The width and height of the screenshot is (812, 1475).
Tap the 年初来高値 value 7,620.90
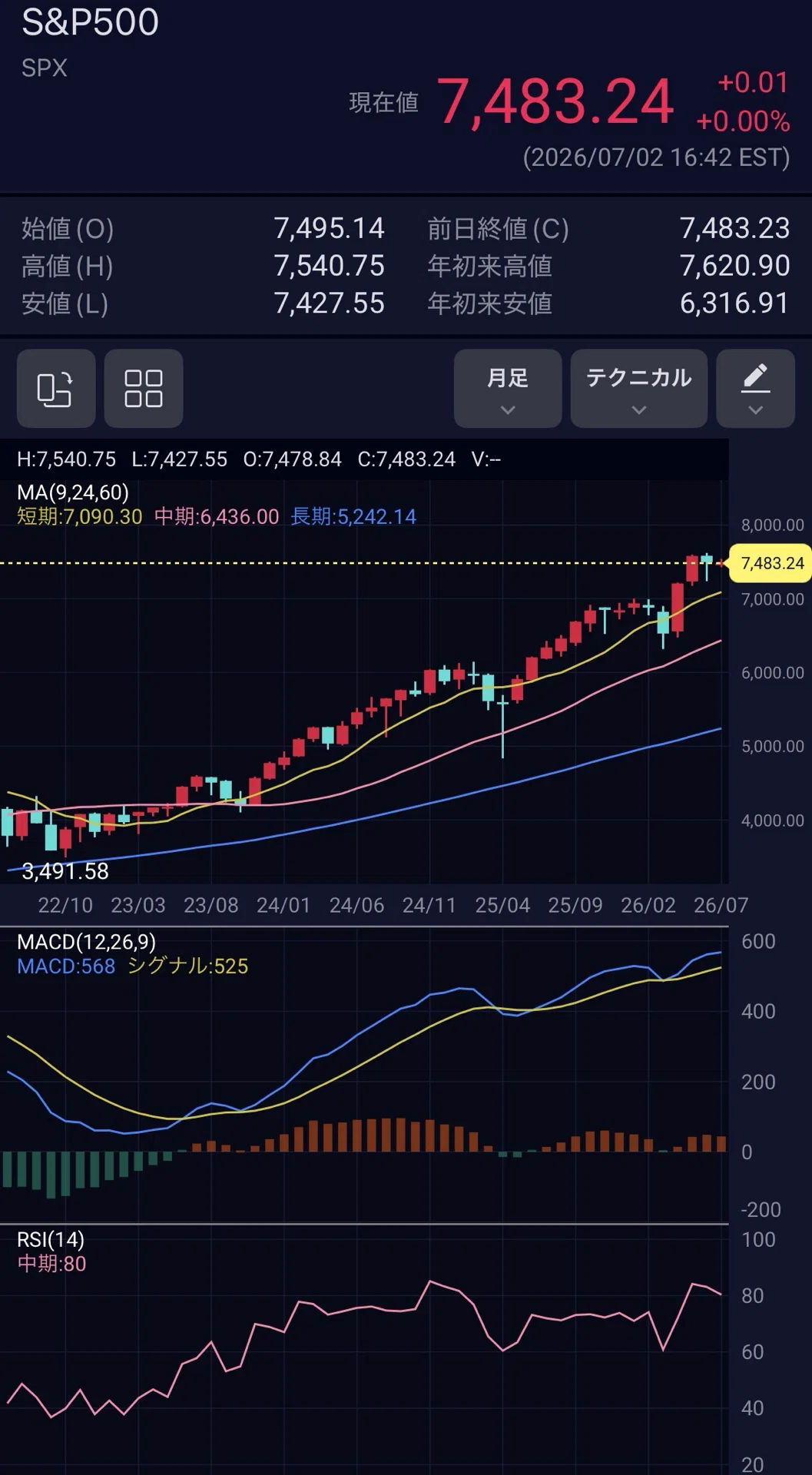click(x=734, y=266)
